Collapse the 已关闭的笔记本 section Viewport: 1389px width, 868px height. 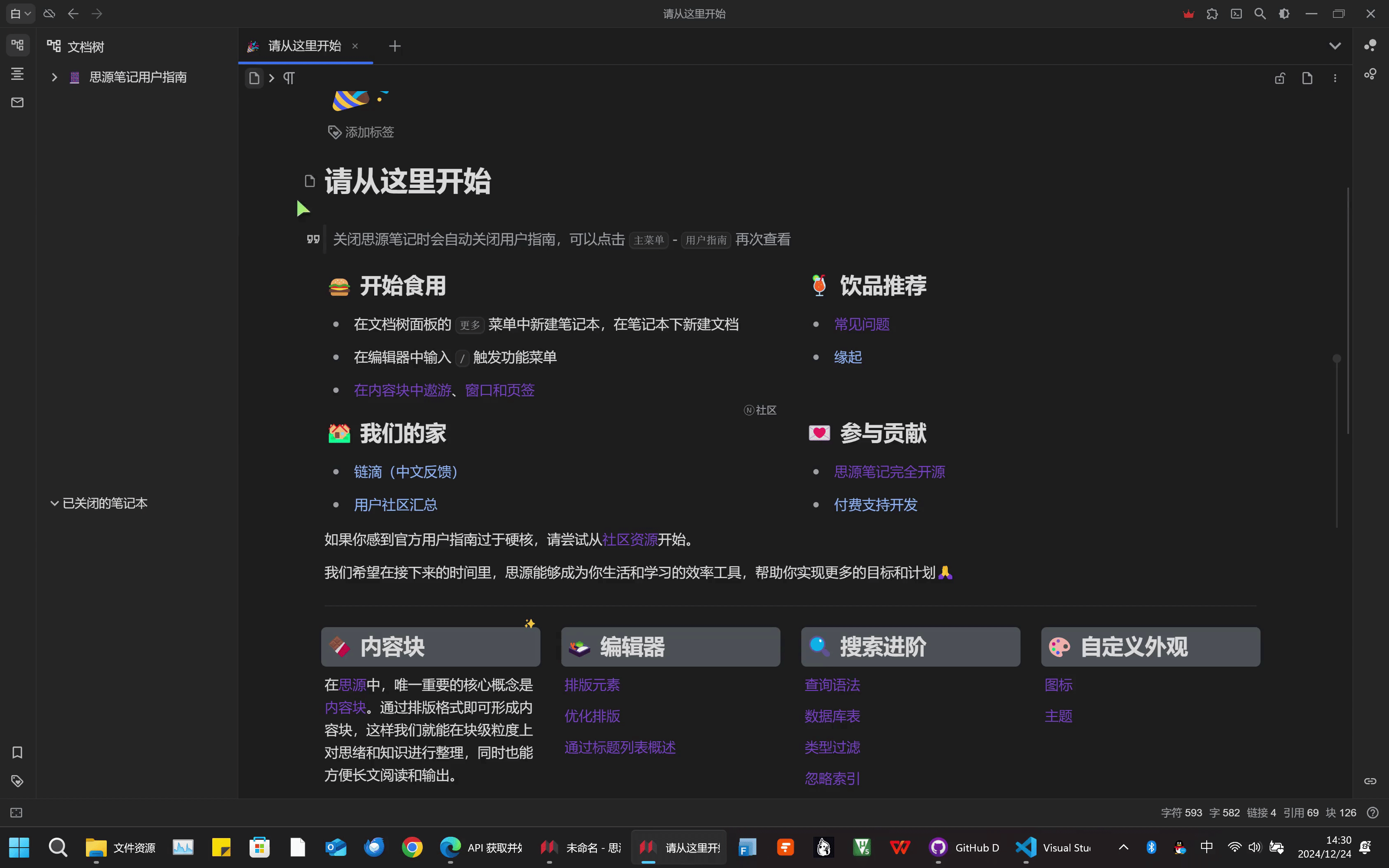[x=55, y=503]
